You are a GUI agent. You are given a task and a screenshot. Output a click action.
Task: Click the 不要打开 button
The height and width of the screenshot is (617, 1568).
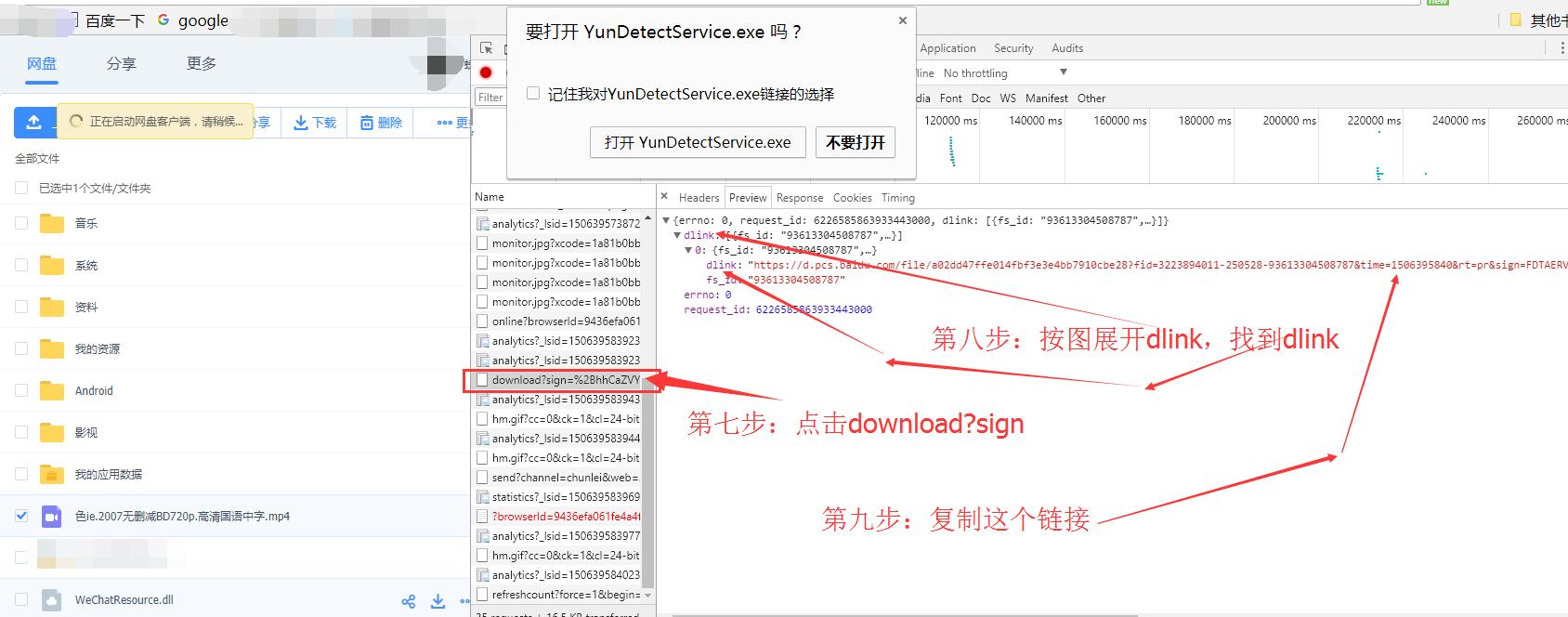(856, 142)
